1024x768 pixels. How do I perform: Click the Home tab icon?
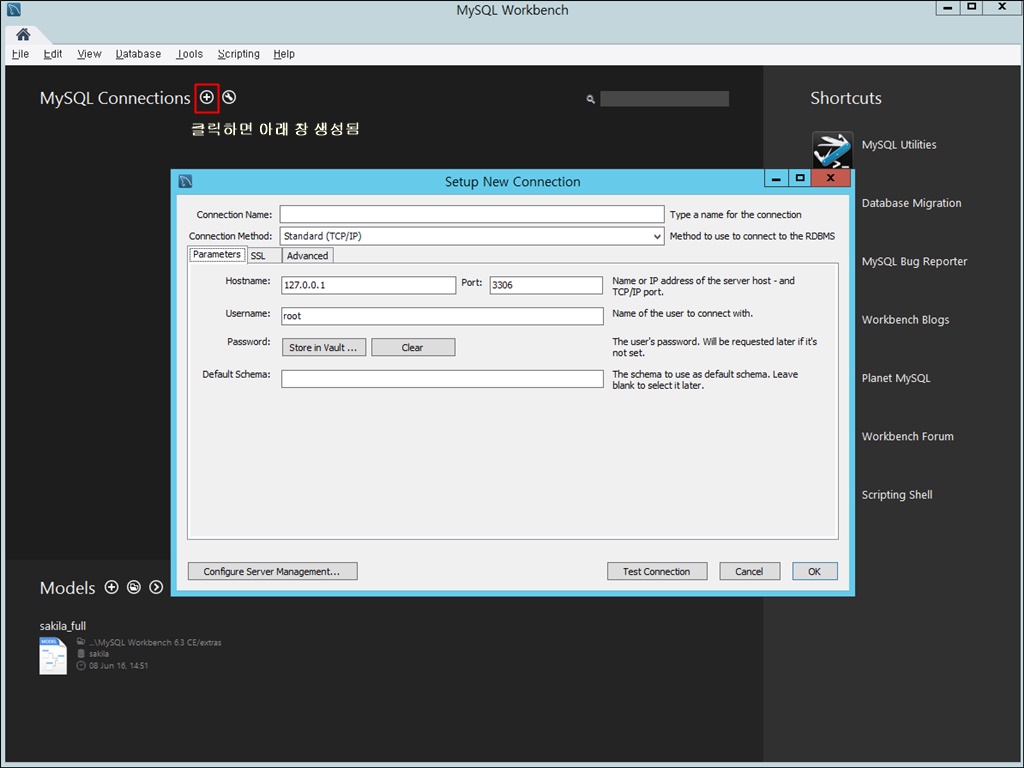point(24,34)
